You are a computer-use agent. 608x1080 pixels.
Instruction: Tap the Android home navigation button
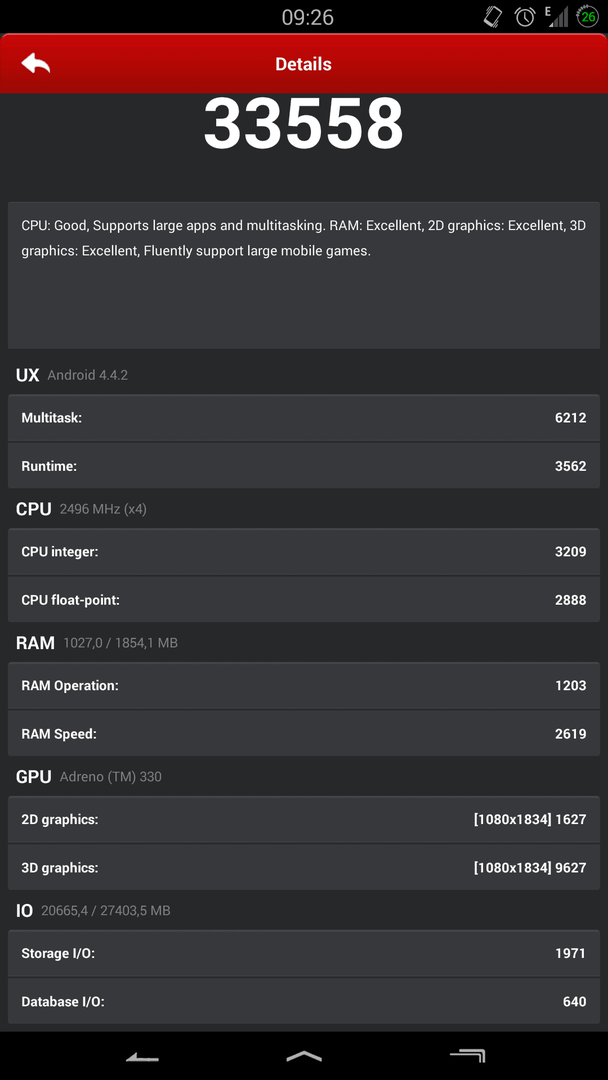point(304,1056)
